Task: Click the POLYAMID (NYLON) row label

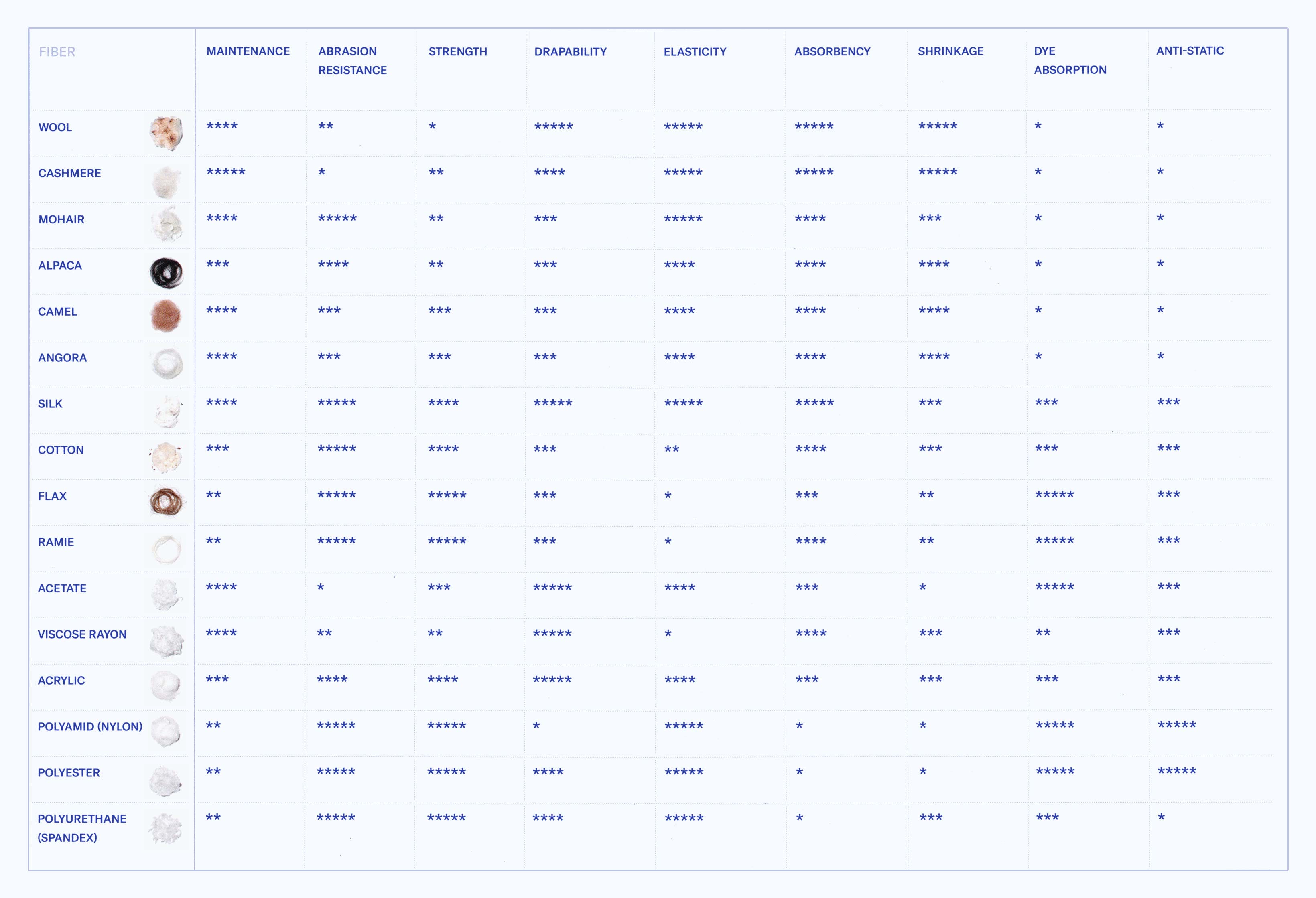Action: (90, 727)
